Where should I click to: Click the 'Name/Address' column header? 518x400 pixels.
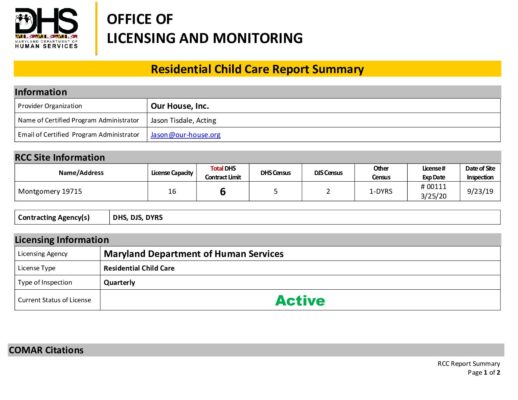81,173
